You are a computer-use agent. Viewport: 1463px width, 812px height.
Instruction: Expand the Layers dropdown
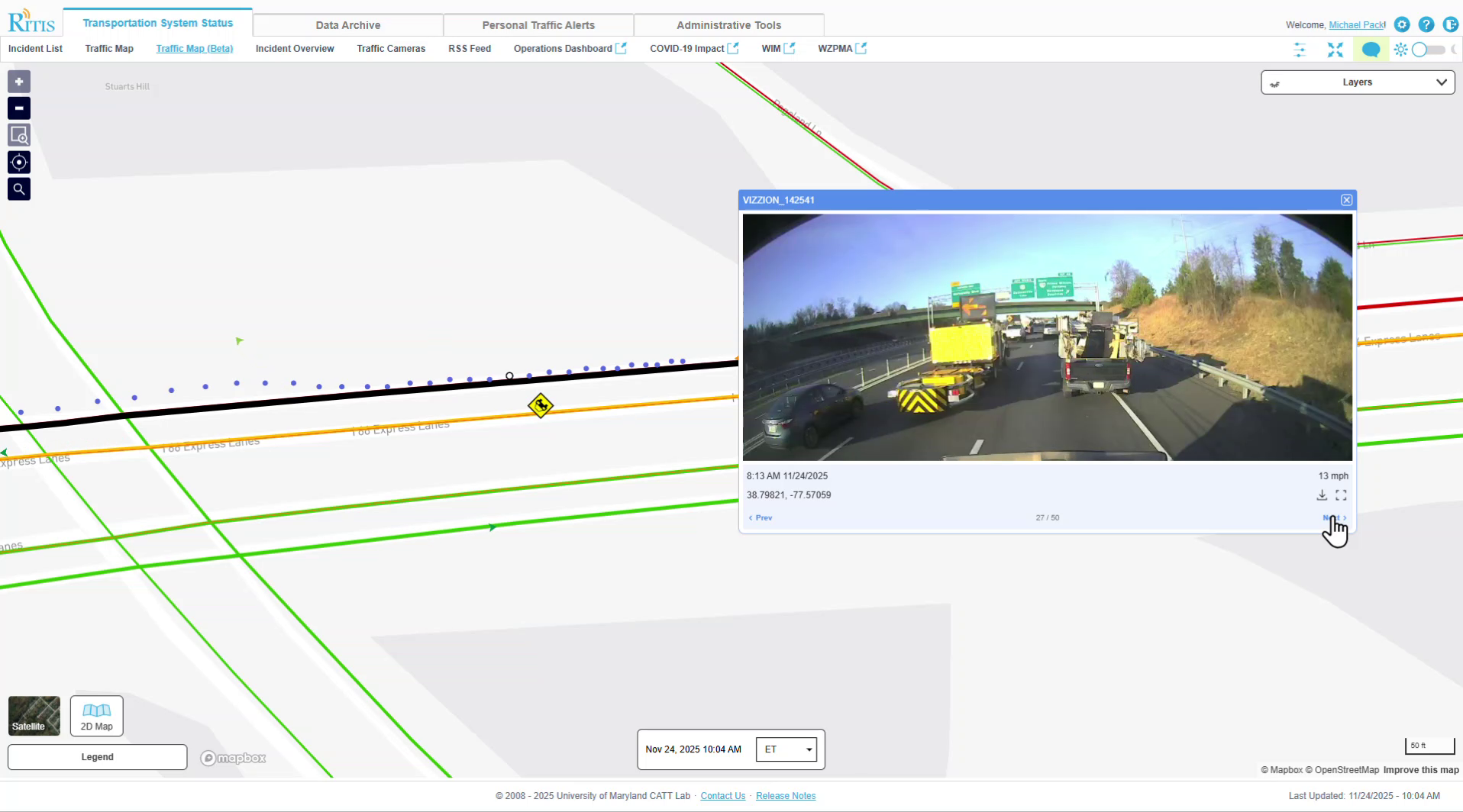click(1358, 82)
